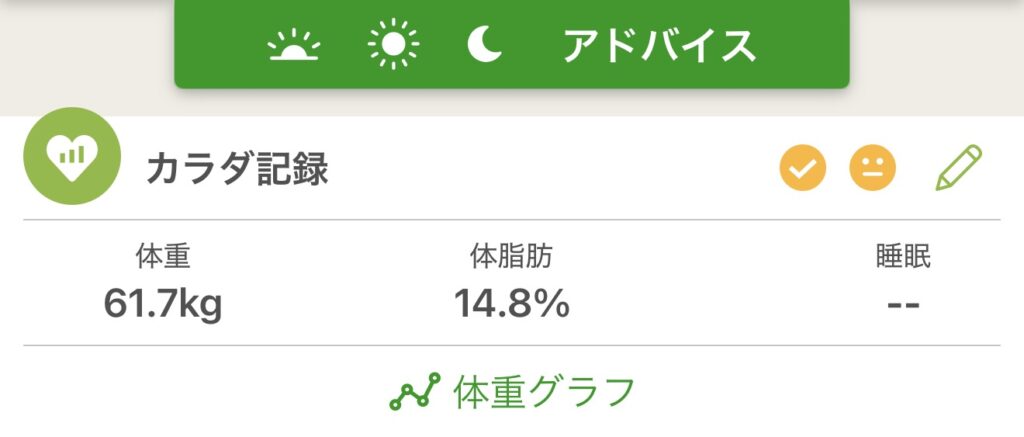Toggle the orange checkmark status
Viewport: 1024px width, 437px height.
[x=803, y=169]
